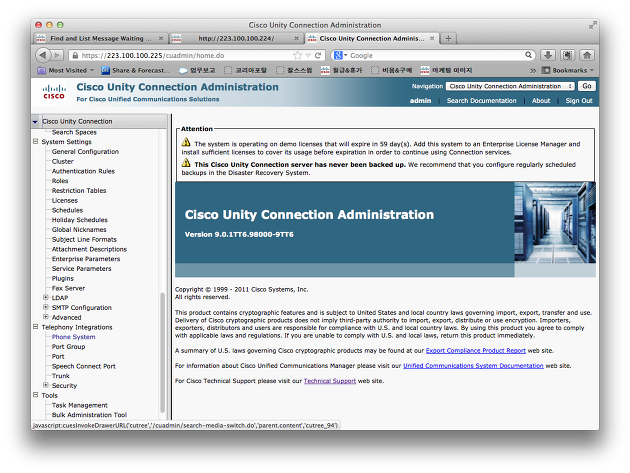Select the Cisco Unity Connection Adminis tab

(x=372, y=38)
